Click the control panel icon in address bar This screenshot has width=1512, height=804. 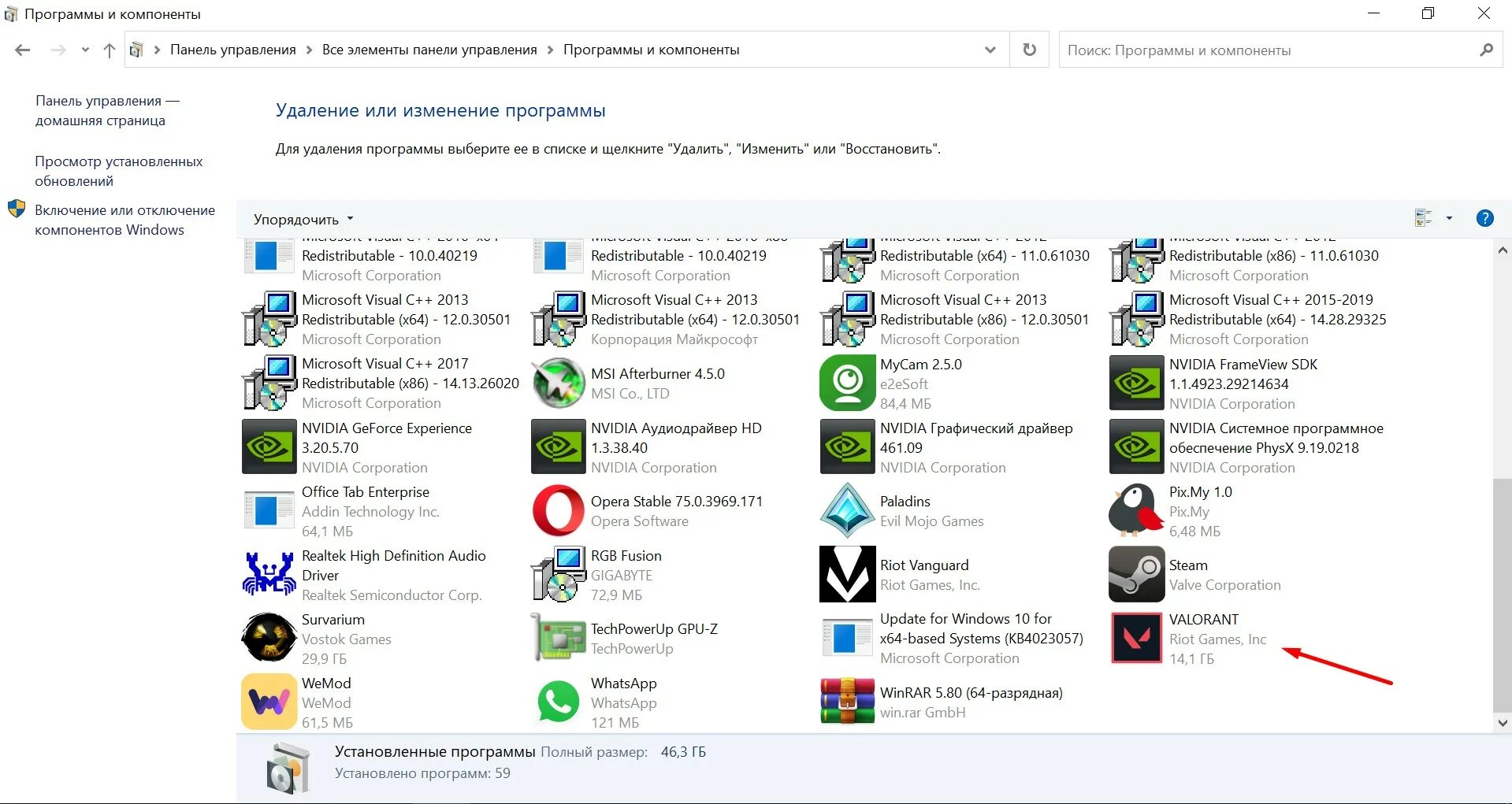[x=136, y=50]
